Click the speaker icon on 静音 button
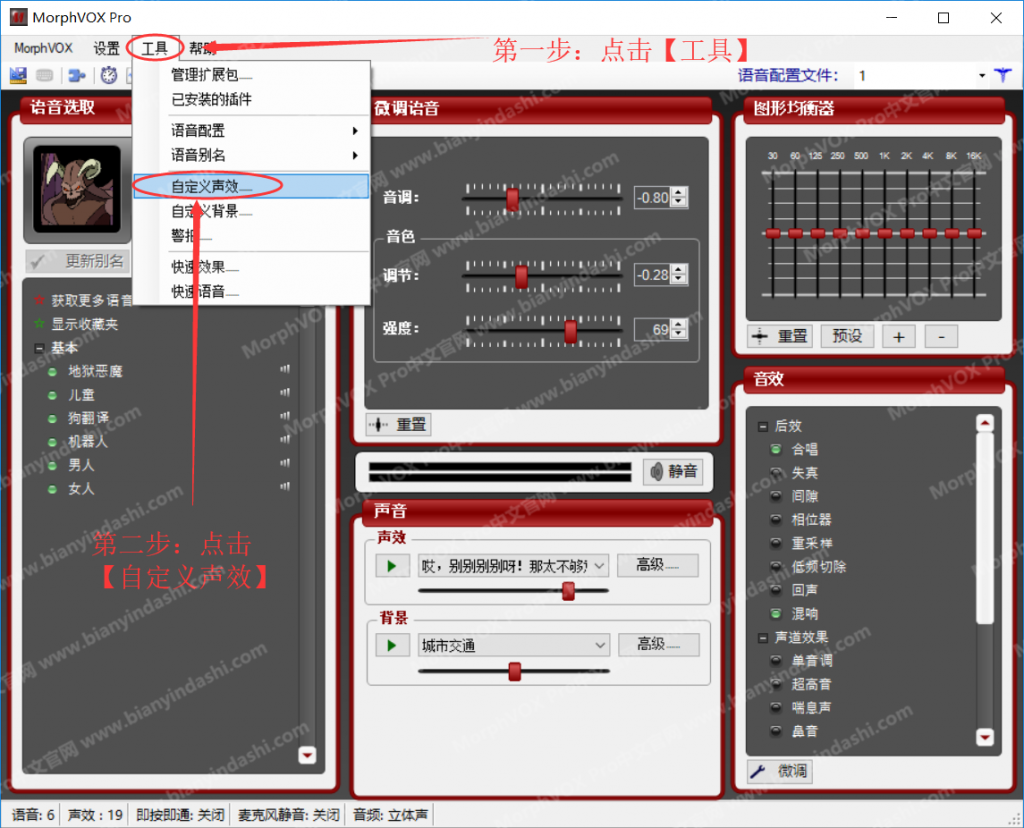Screen dimensions: 1024x828 656,471
